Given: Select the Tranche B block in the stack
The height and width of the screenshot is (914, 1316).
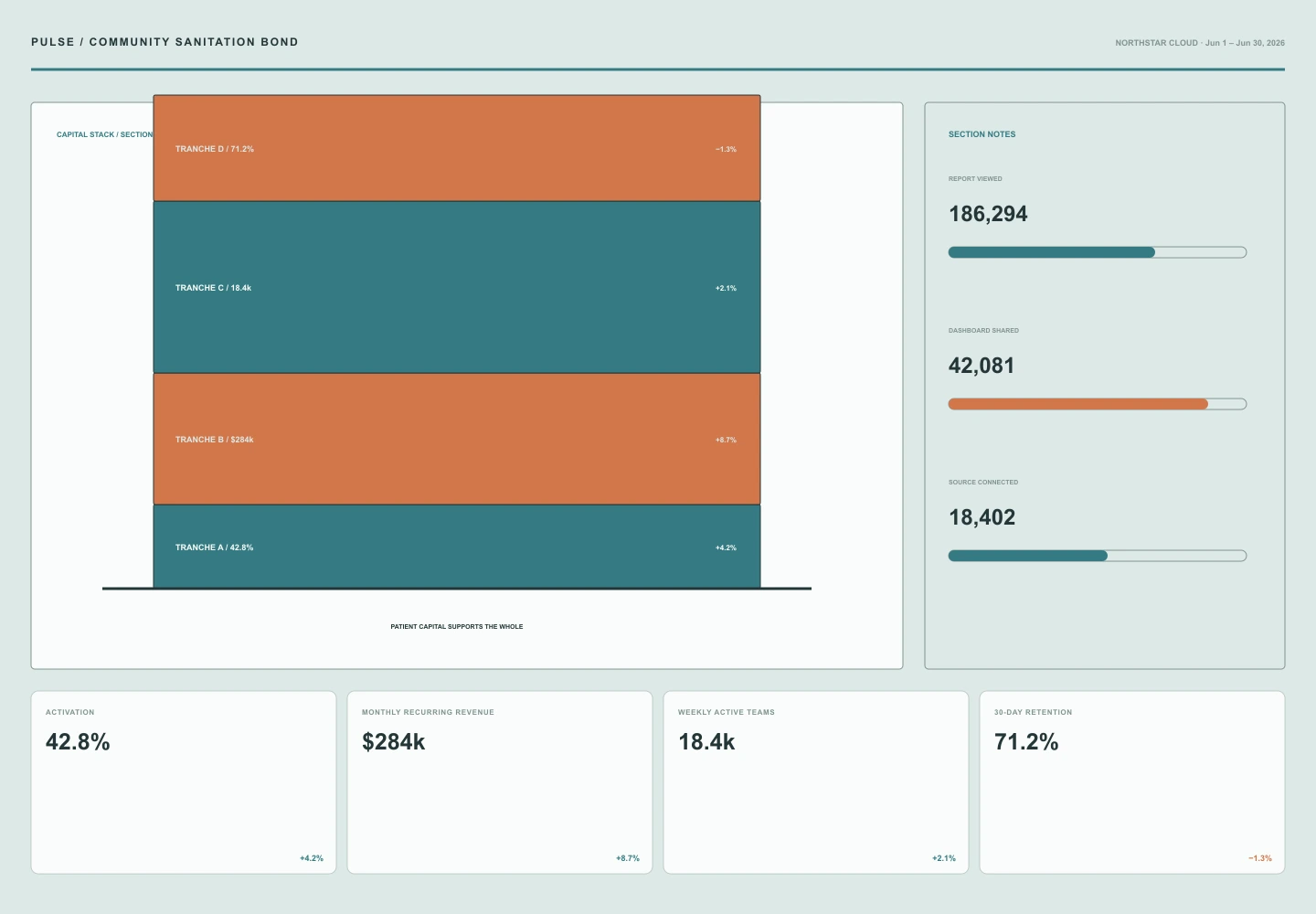Looking at the screenshot, I should coord(457,439).
